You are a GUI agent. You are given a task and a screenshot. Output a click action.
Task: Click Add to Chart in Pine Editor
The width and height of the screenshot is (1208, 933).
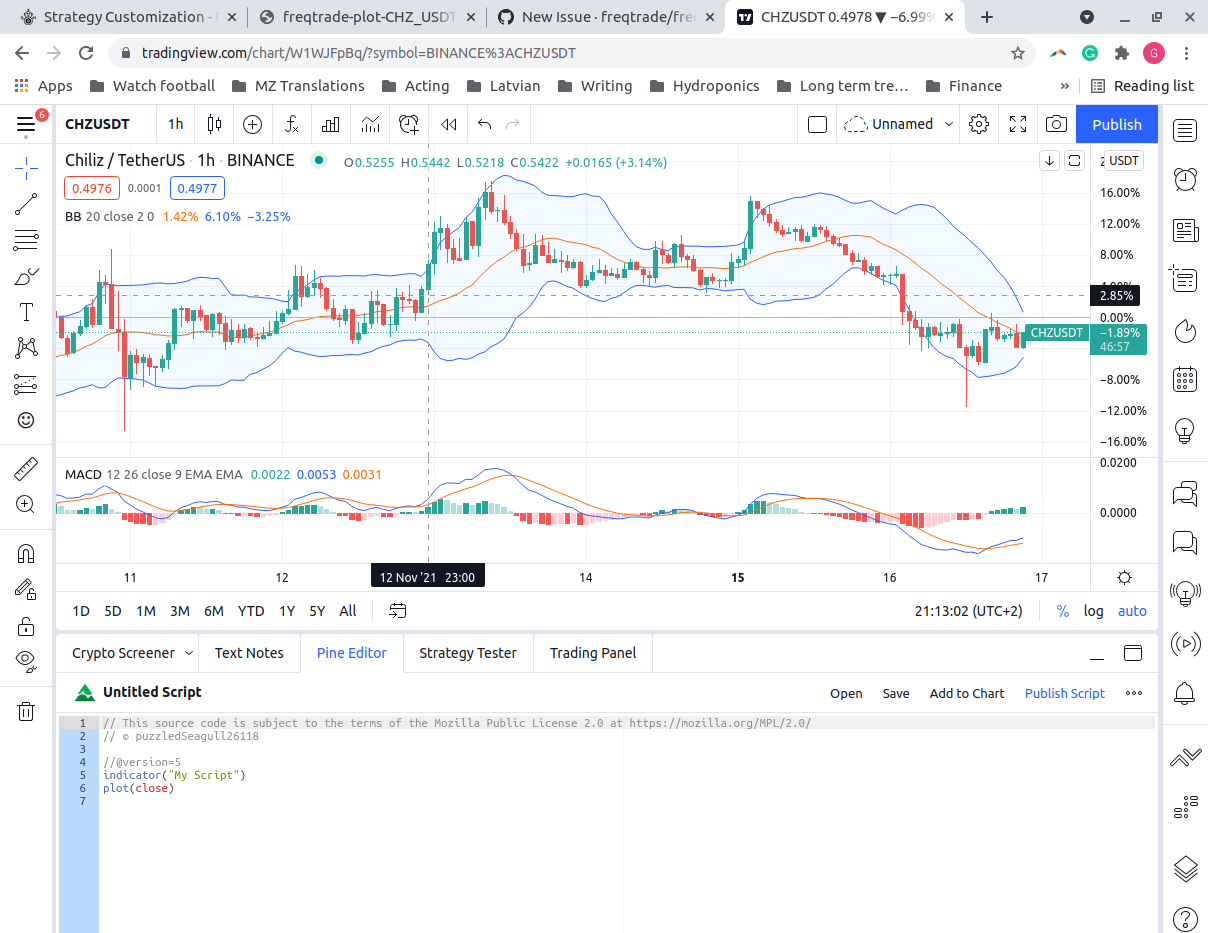966,692
